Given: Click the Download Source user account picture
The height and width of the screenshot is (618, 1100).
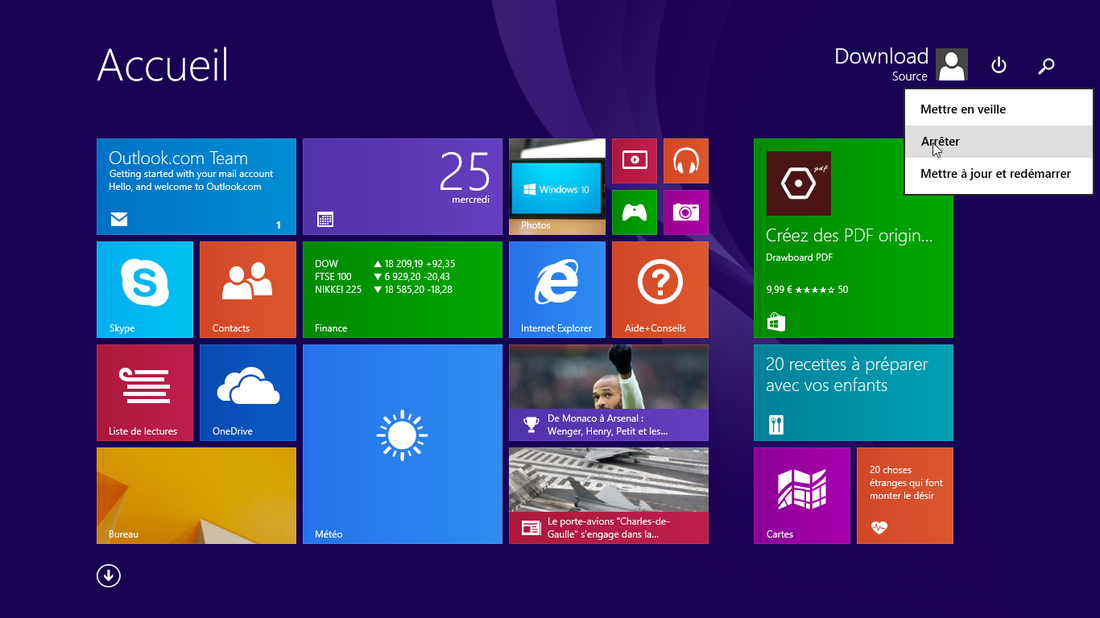Looking at the screenshot, I should point(952,65).
